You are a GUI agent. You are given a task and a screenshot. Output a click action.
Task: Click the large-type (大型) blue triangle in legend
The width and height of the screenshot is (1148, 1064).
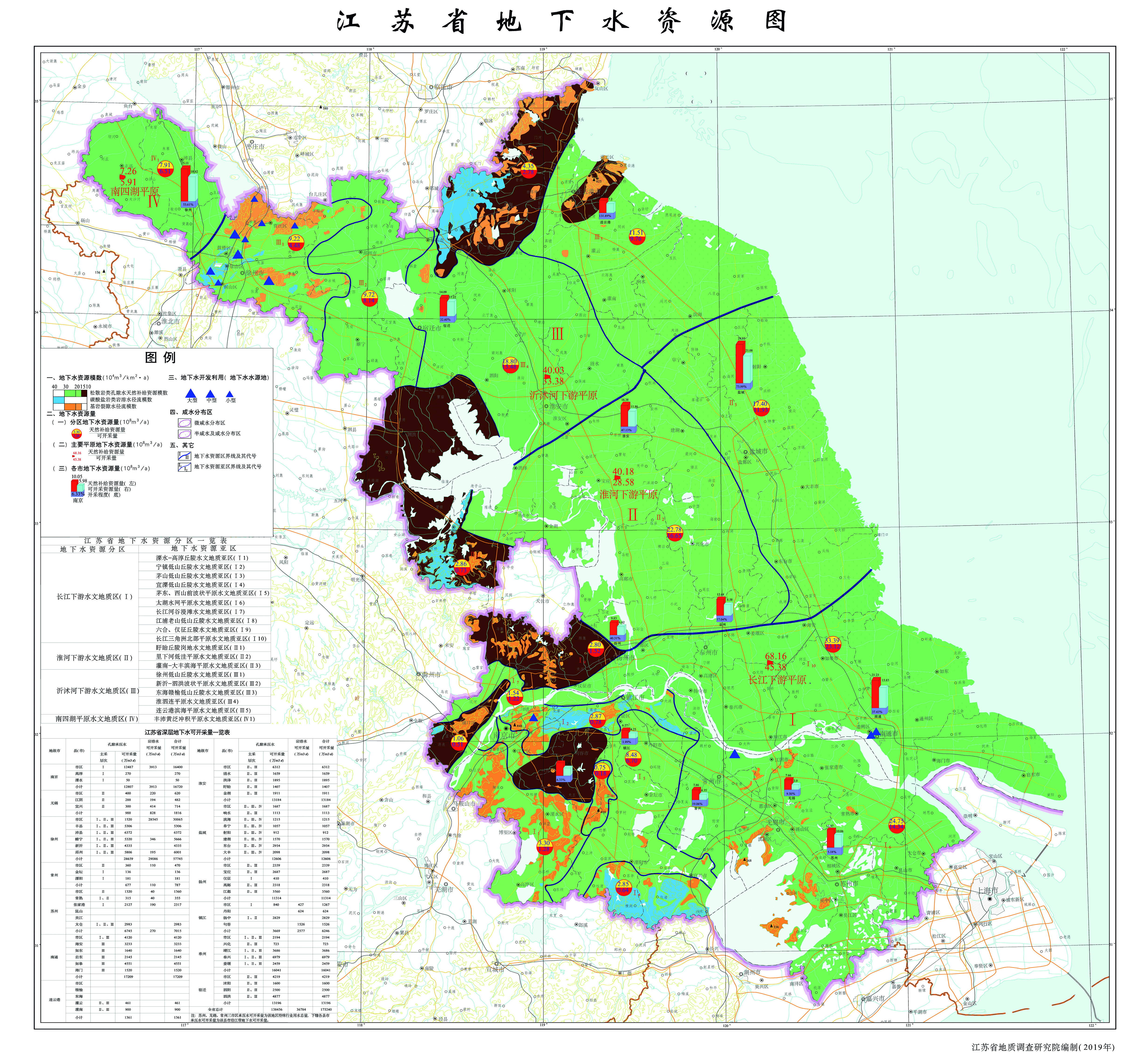191,394
